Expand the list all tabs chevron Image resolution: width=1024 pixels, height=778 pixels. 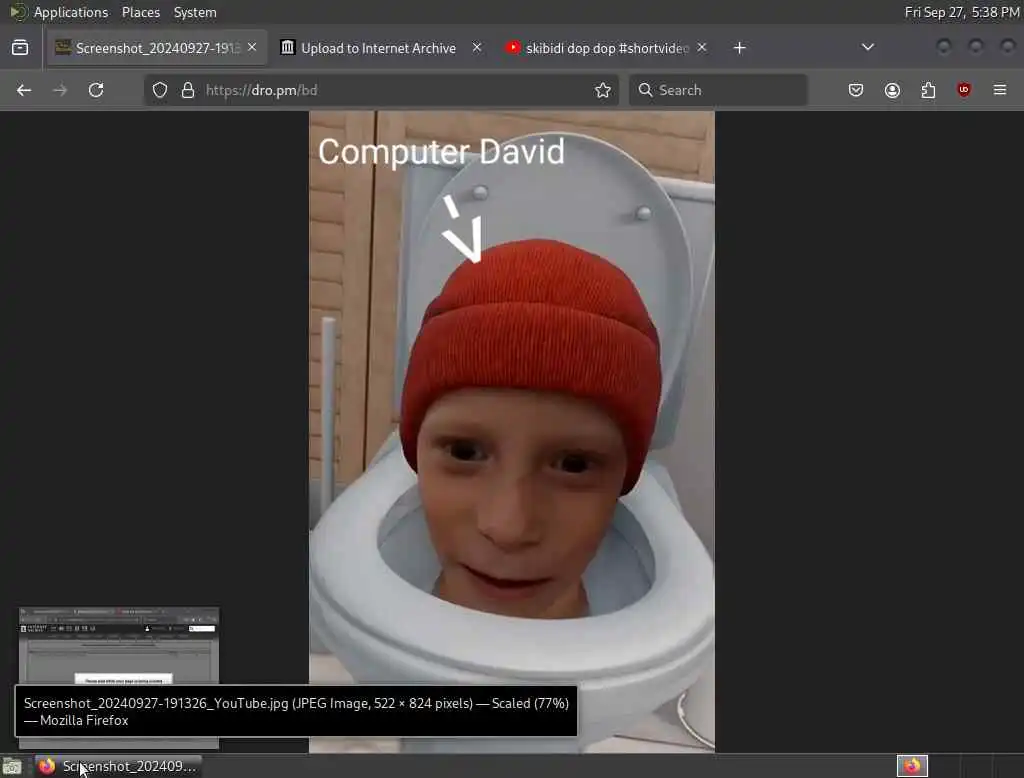(x=868, y=48)
